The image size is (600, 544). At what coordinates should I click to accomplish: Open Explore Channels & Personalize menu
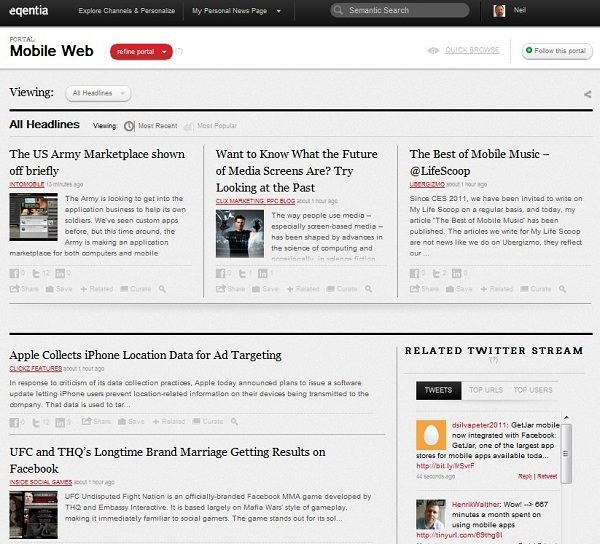point(127,11)
